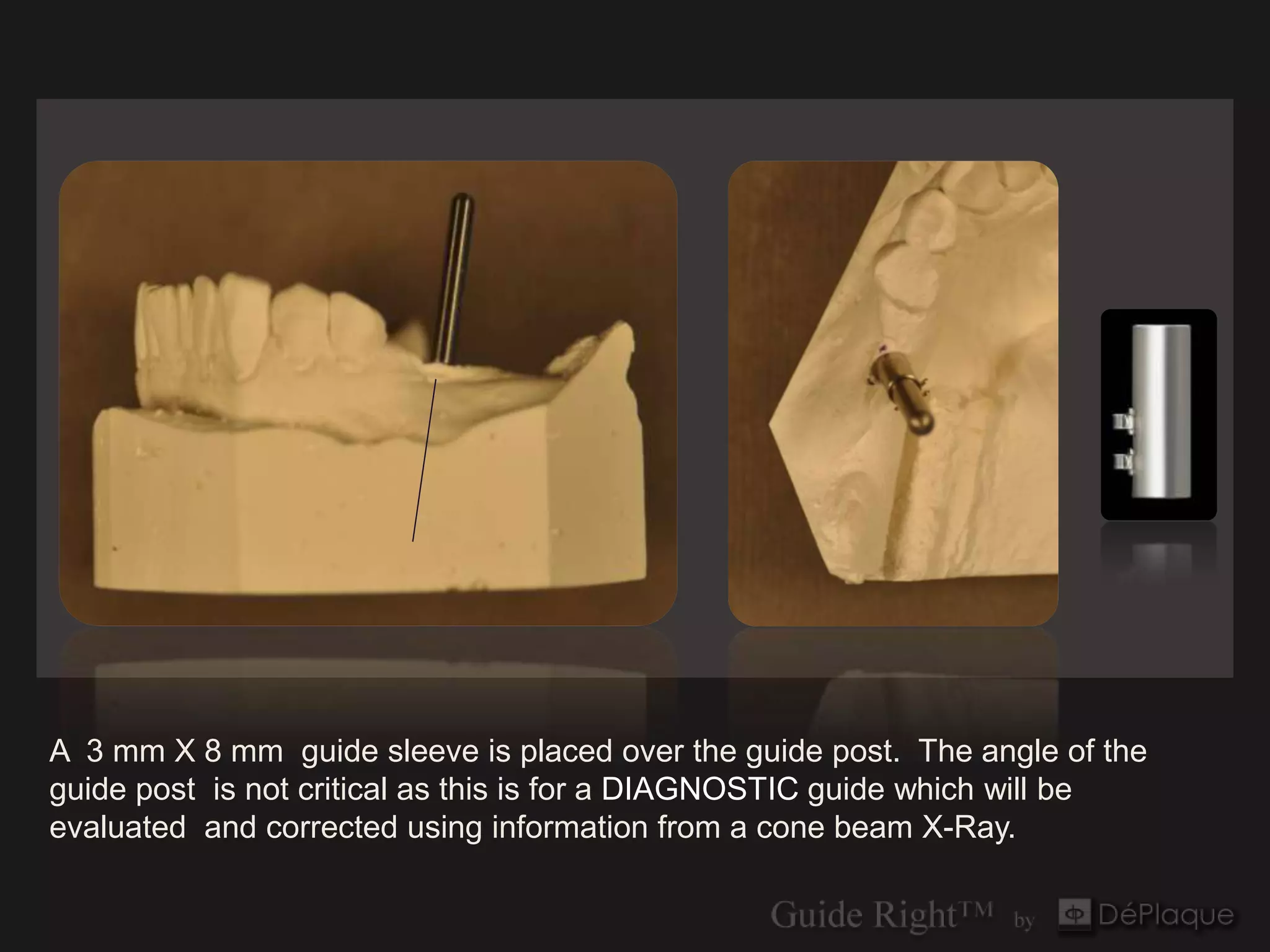
Task: Click the Guide Right™ brand text
Action: click(x=881, y=915)
